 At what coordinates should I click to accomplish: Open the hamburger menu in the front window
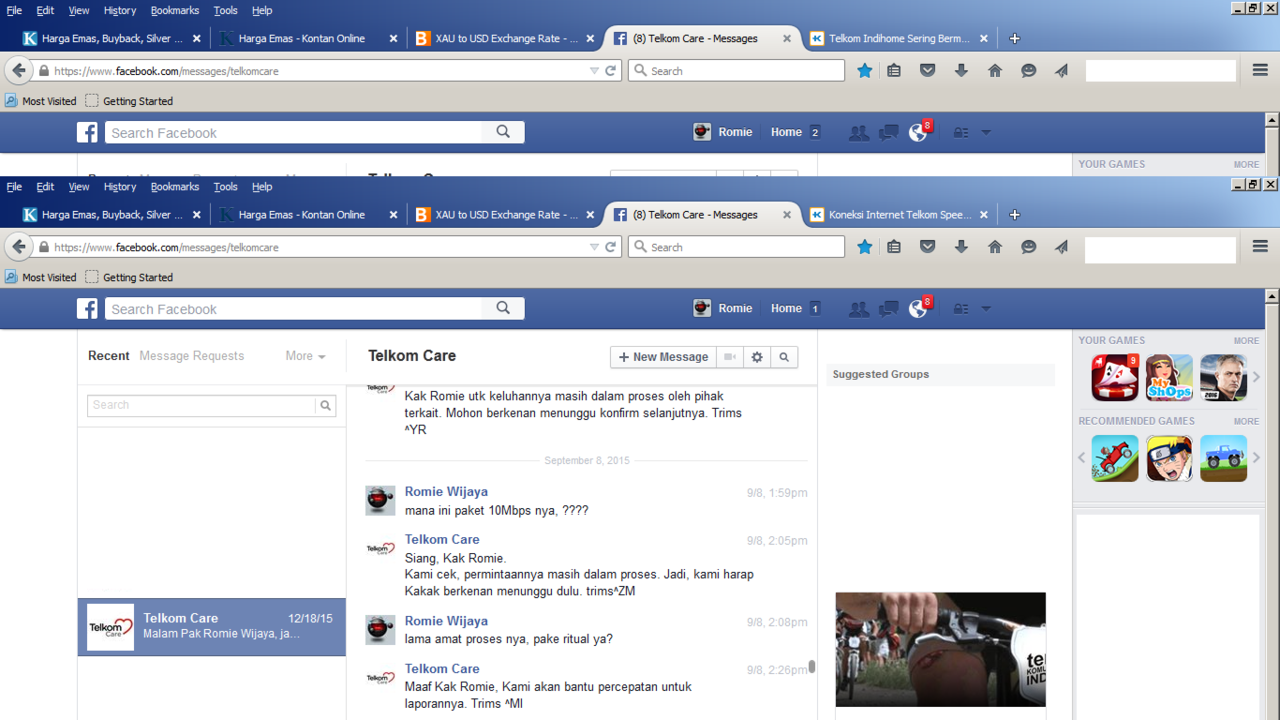coord(1260,247)
